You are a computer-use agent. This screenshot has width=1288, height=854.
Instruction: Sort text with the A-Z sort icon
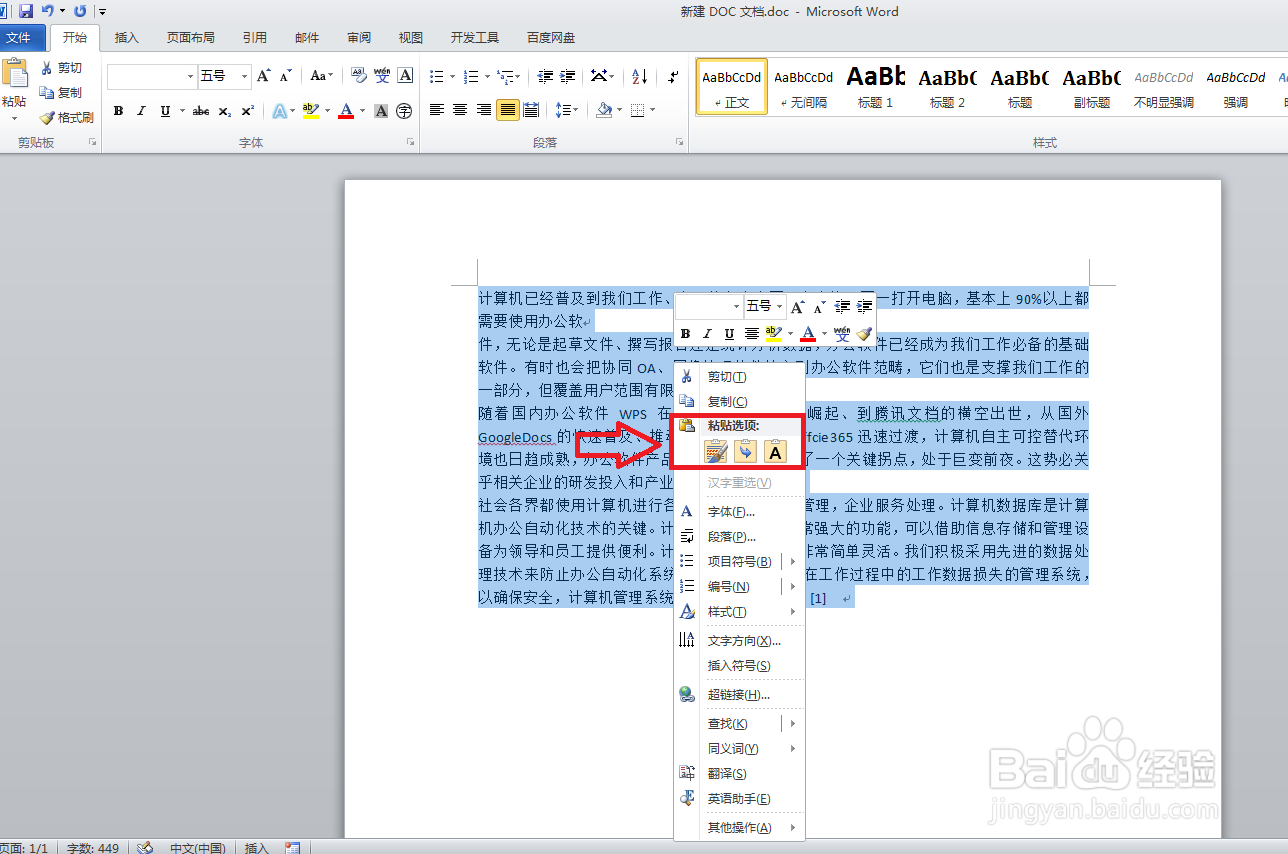click(641, 76)
